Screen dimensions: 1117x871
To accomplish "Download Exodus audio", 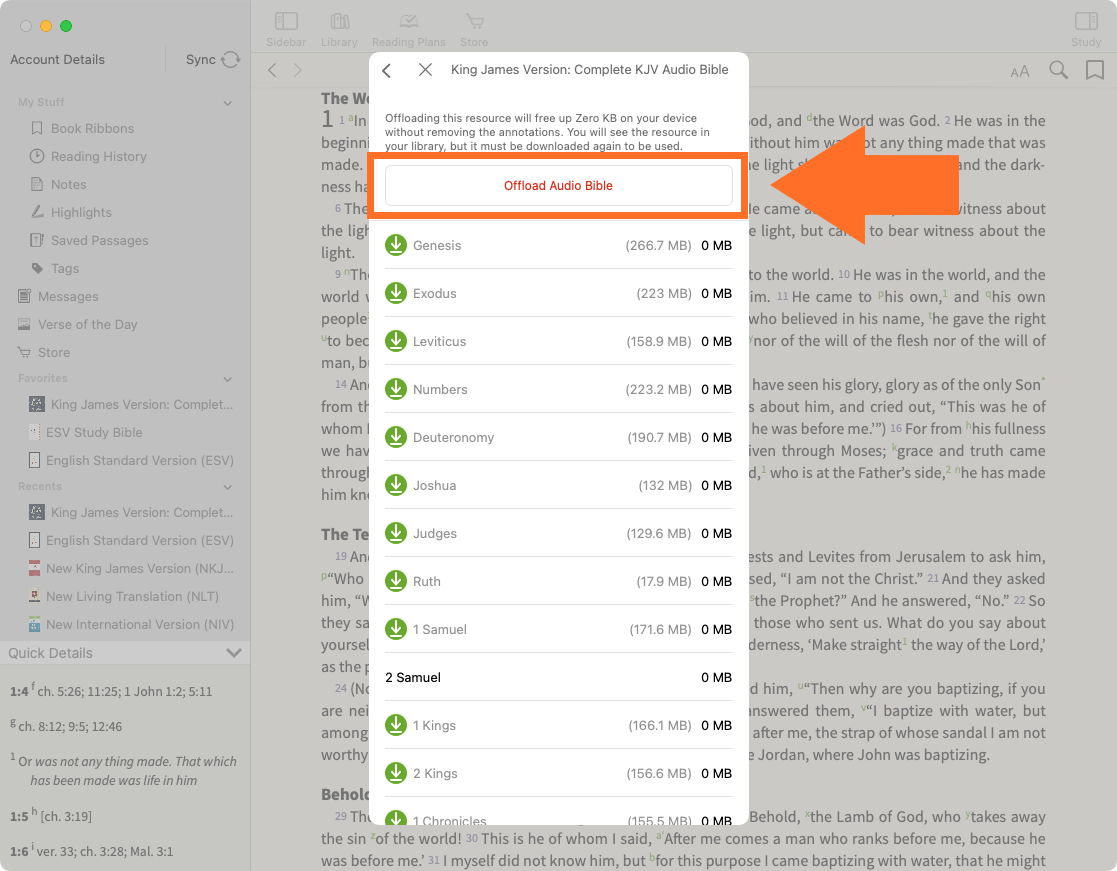I will tap(396, 293).
